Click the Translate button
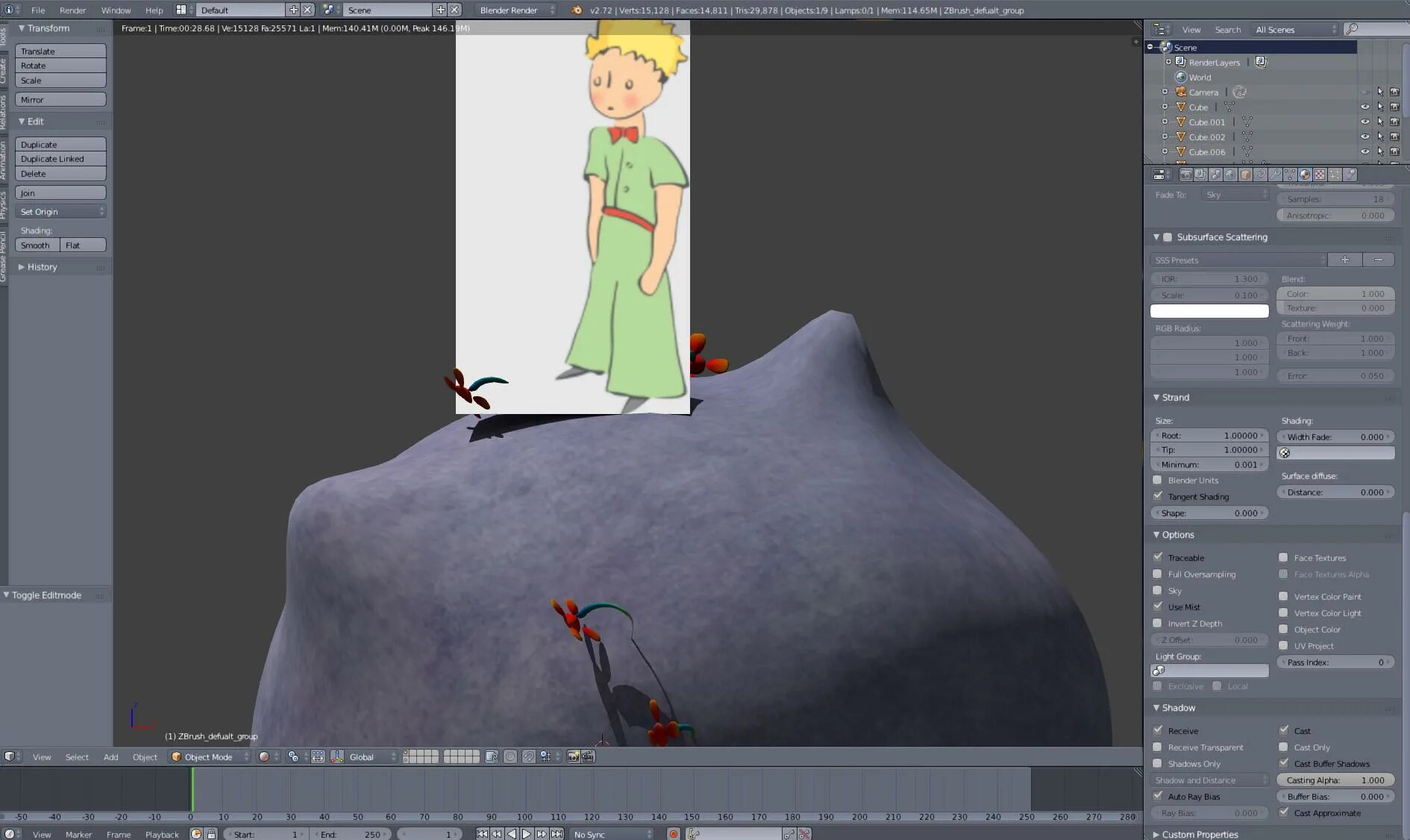 [60, 51]
